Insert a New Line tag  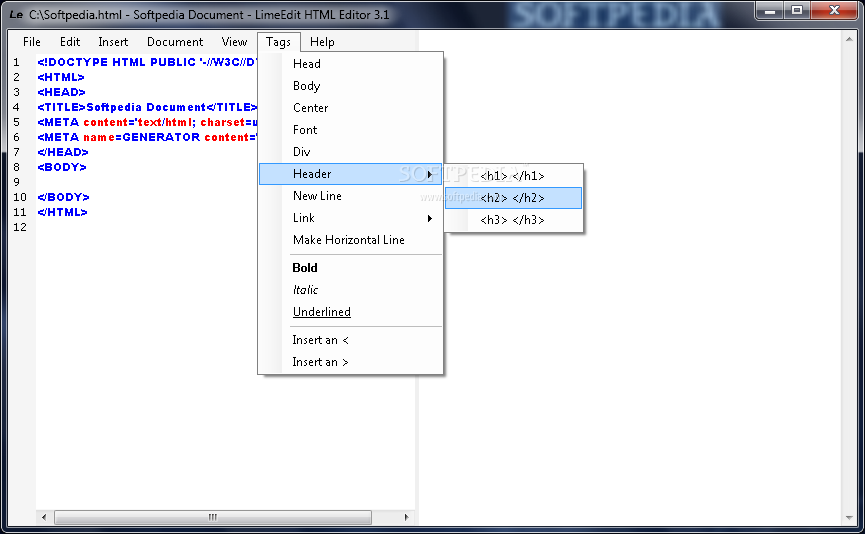pos(350,196)
